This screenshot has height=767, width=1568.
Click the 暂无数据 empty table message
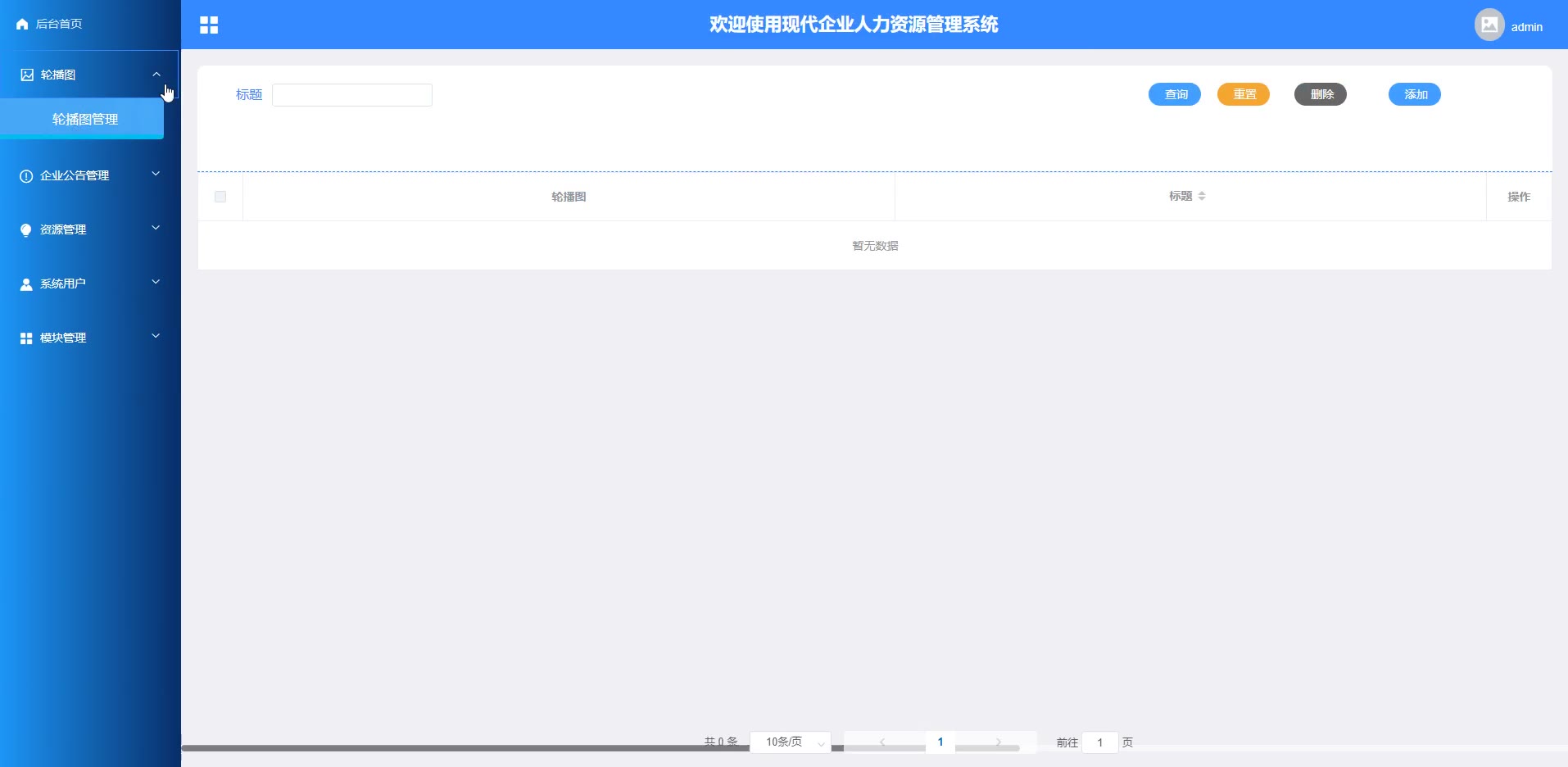875,246
